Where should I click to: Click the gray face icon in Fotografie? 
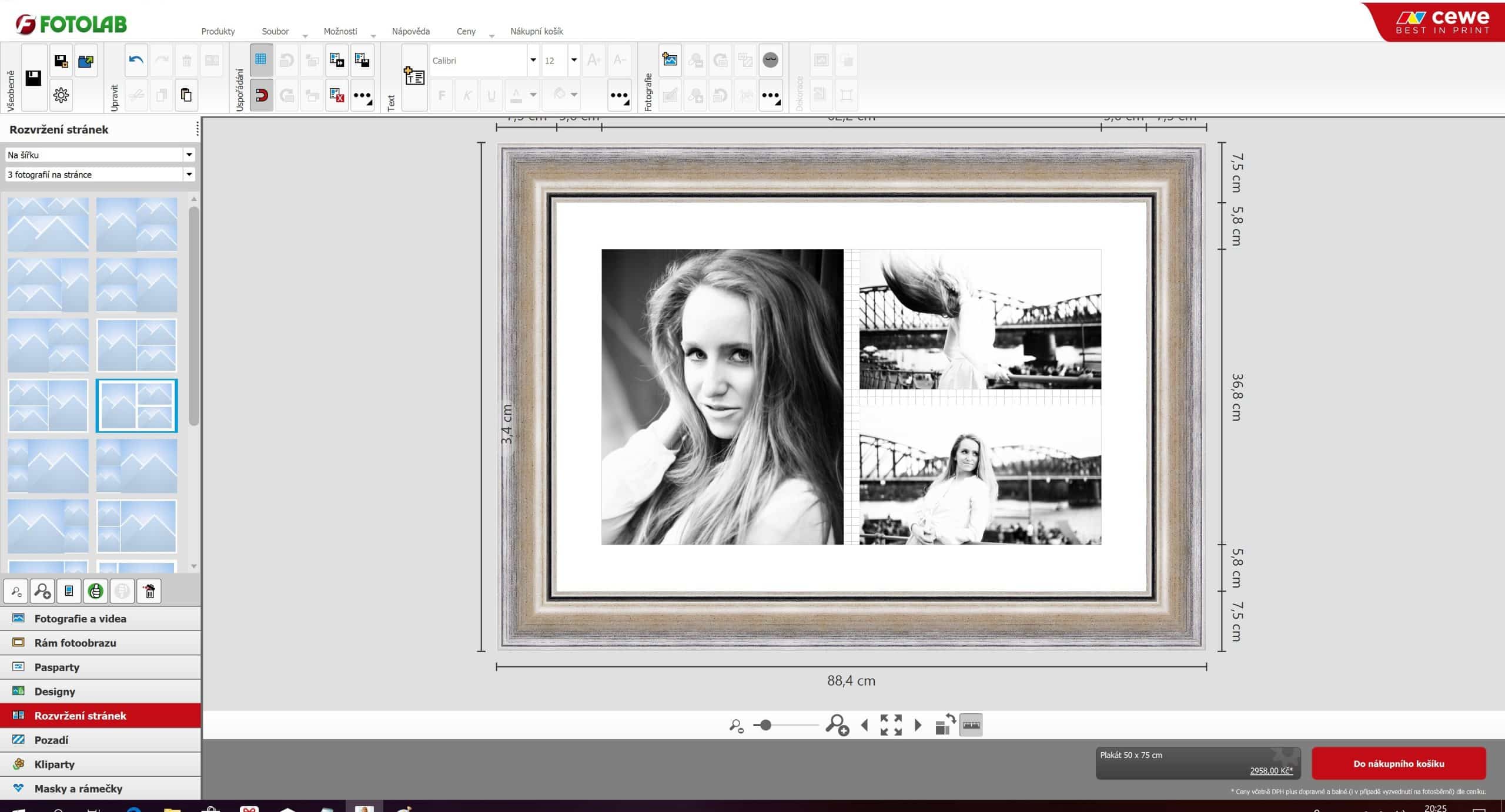(x=770, y=60)
